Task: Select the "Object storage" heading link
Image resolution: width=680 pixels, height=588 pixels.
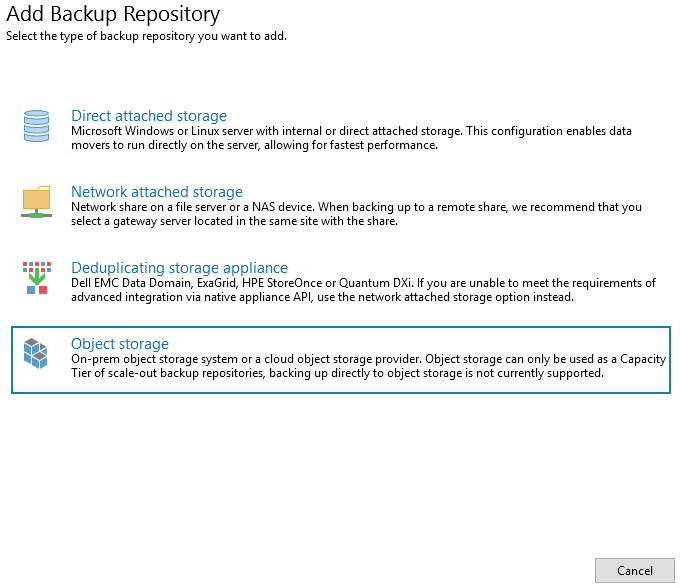Action: point(120,344)
